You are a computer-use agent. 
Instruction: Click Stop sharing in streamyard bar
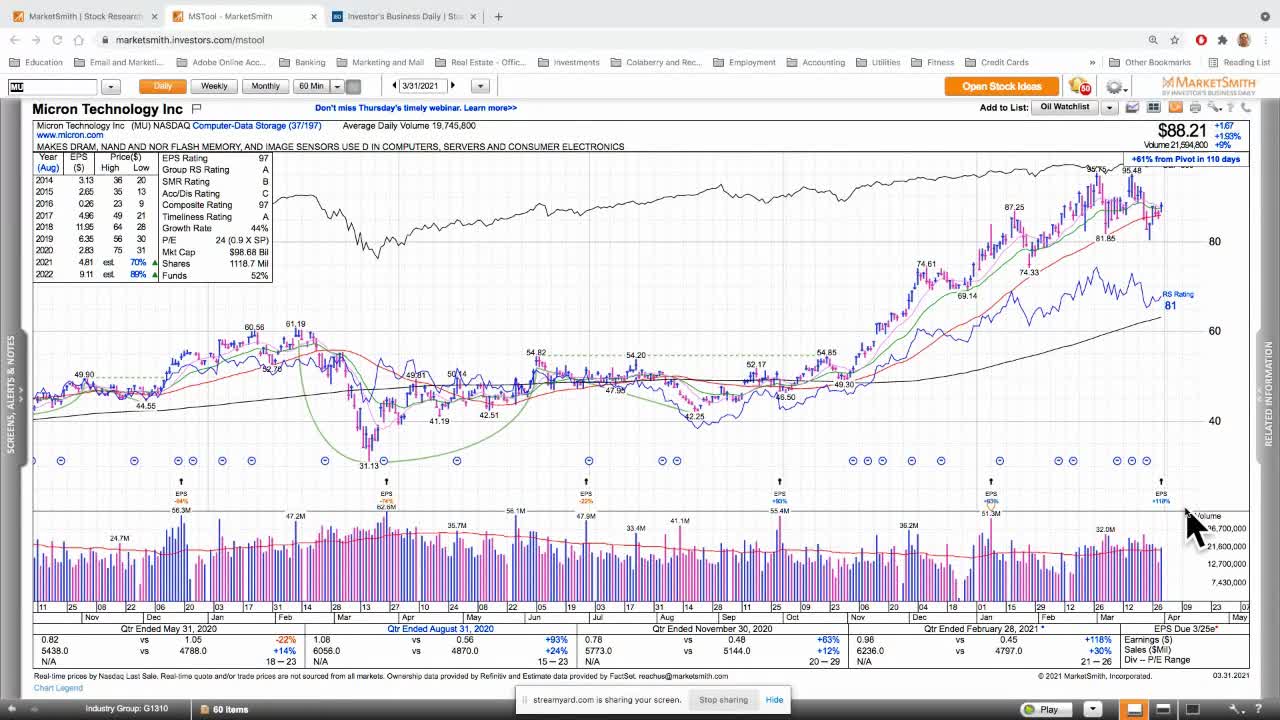(723, 700)
